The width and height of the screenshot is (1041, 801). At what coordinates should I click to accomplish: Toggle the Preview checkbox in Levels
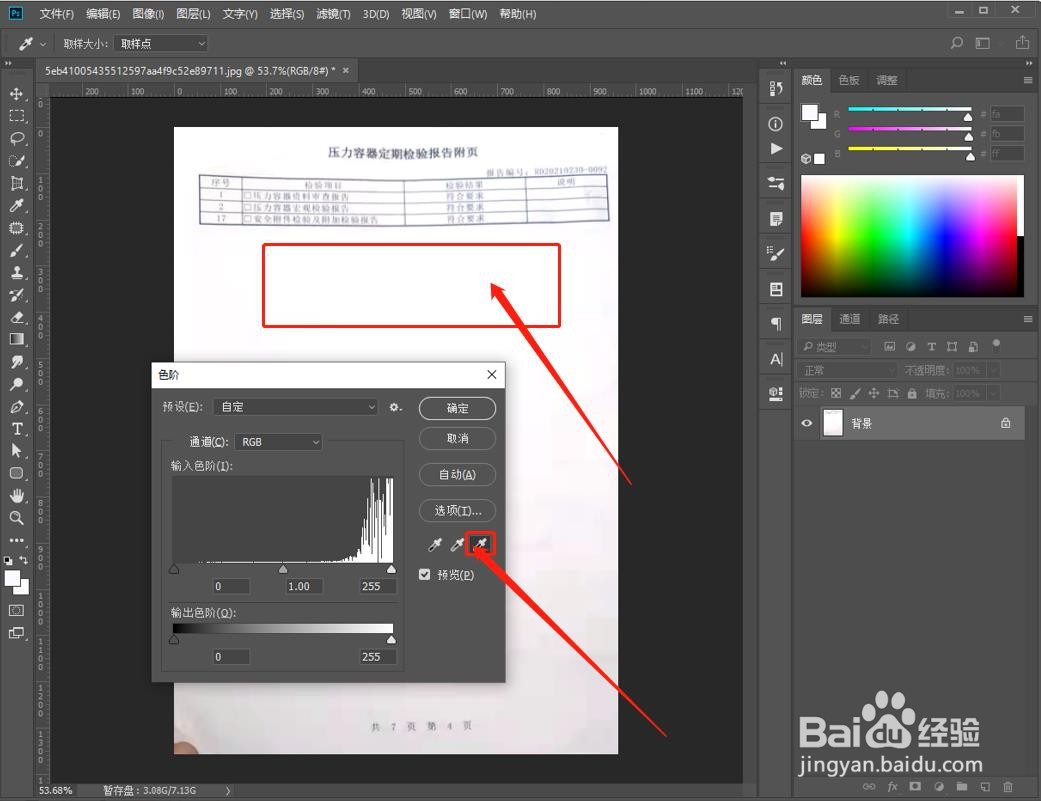(425, 575)
